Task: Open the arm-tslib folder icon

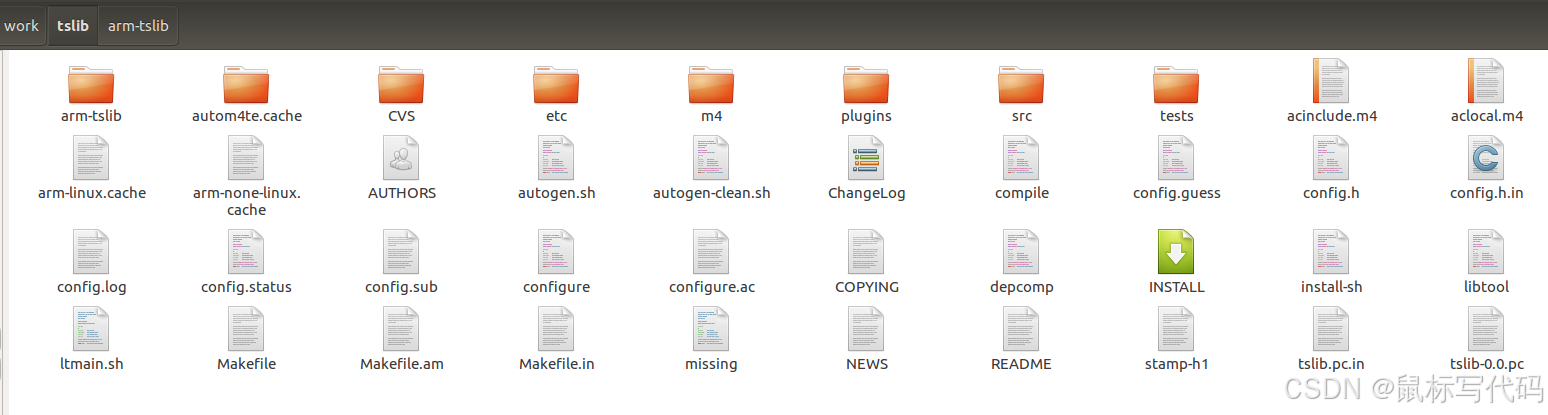Action: (91, 84)
